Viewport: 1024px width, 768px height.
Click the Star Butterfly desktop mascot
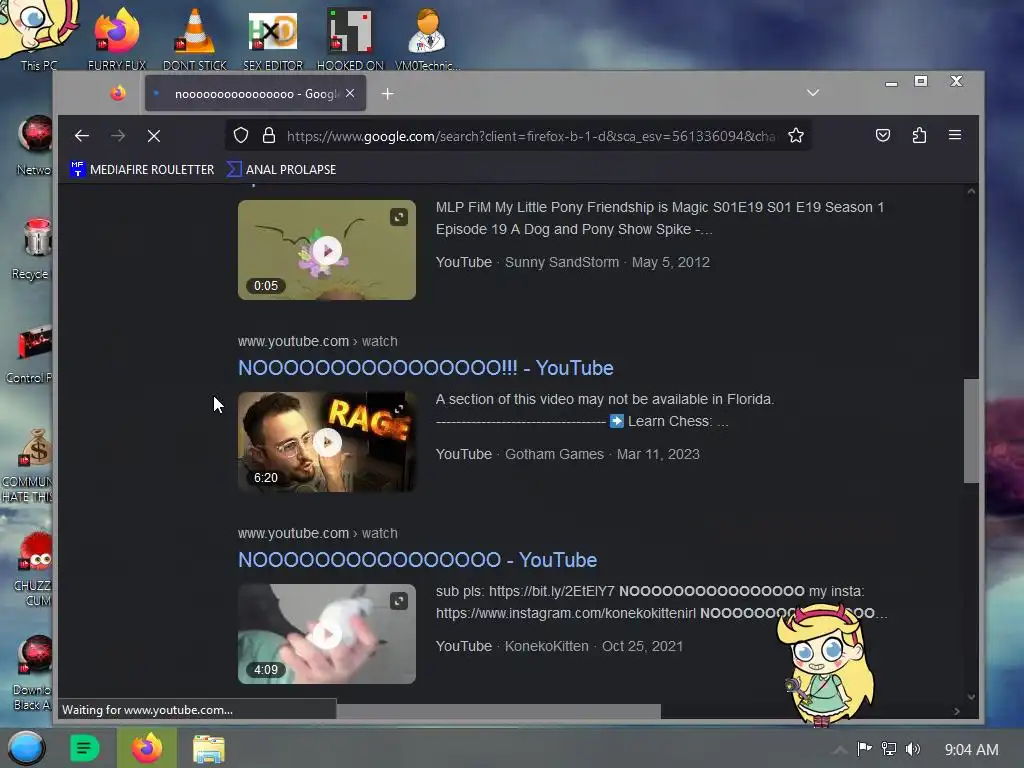tap(826, 664)
